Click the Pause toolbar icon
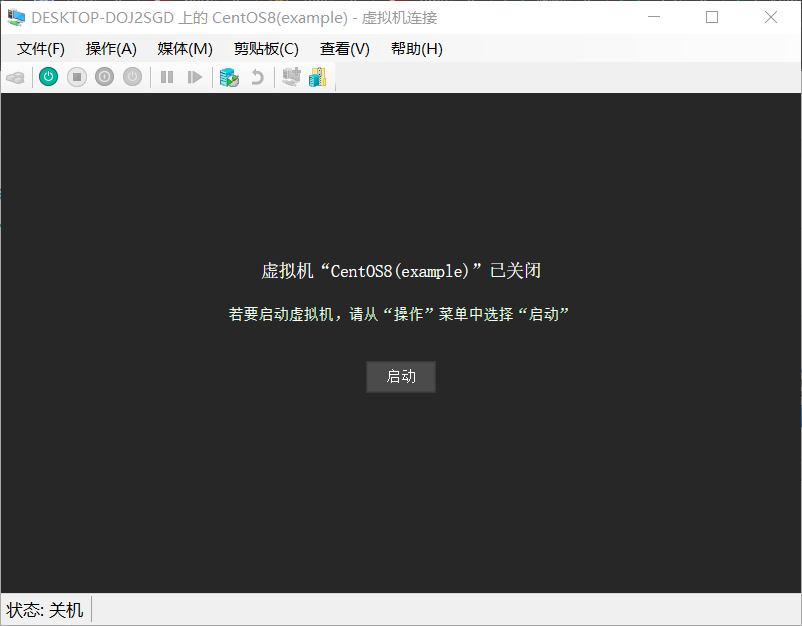 point(167,77)
